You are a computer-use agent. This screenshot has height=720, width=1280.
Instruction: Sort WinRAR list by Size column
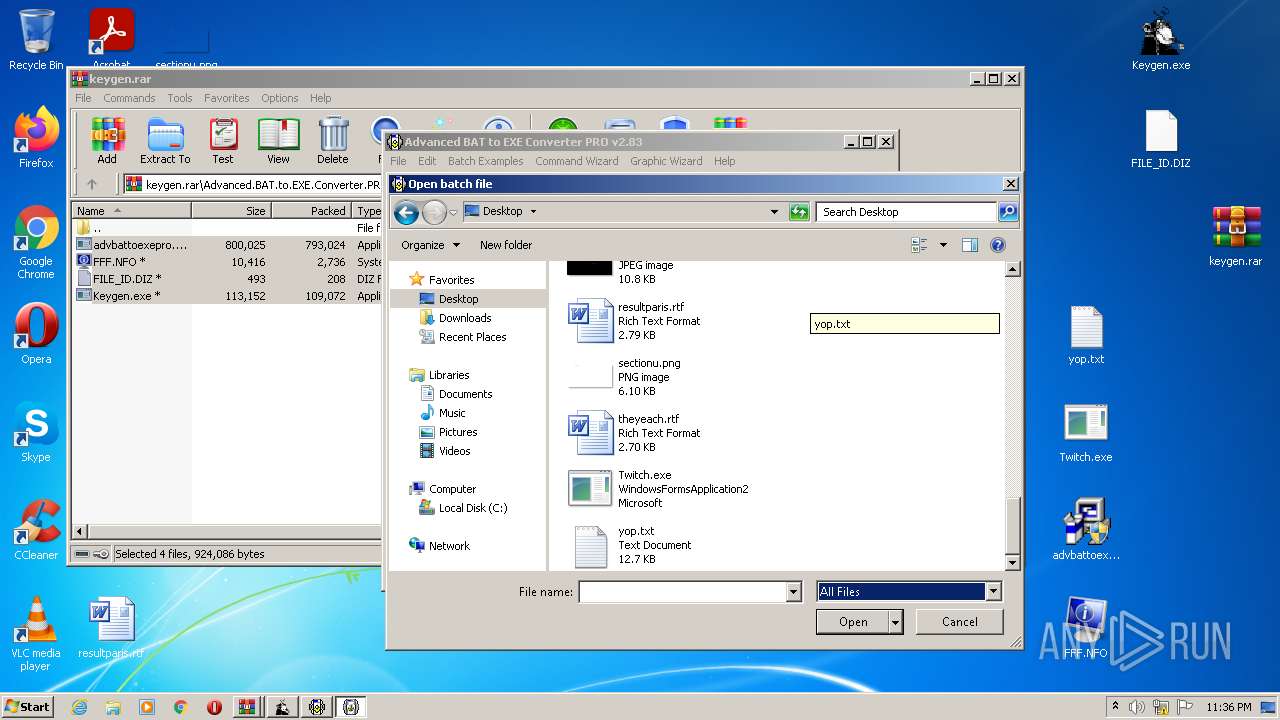click(x=231, y=211)
